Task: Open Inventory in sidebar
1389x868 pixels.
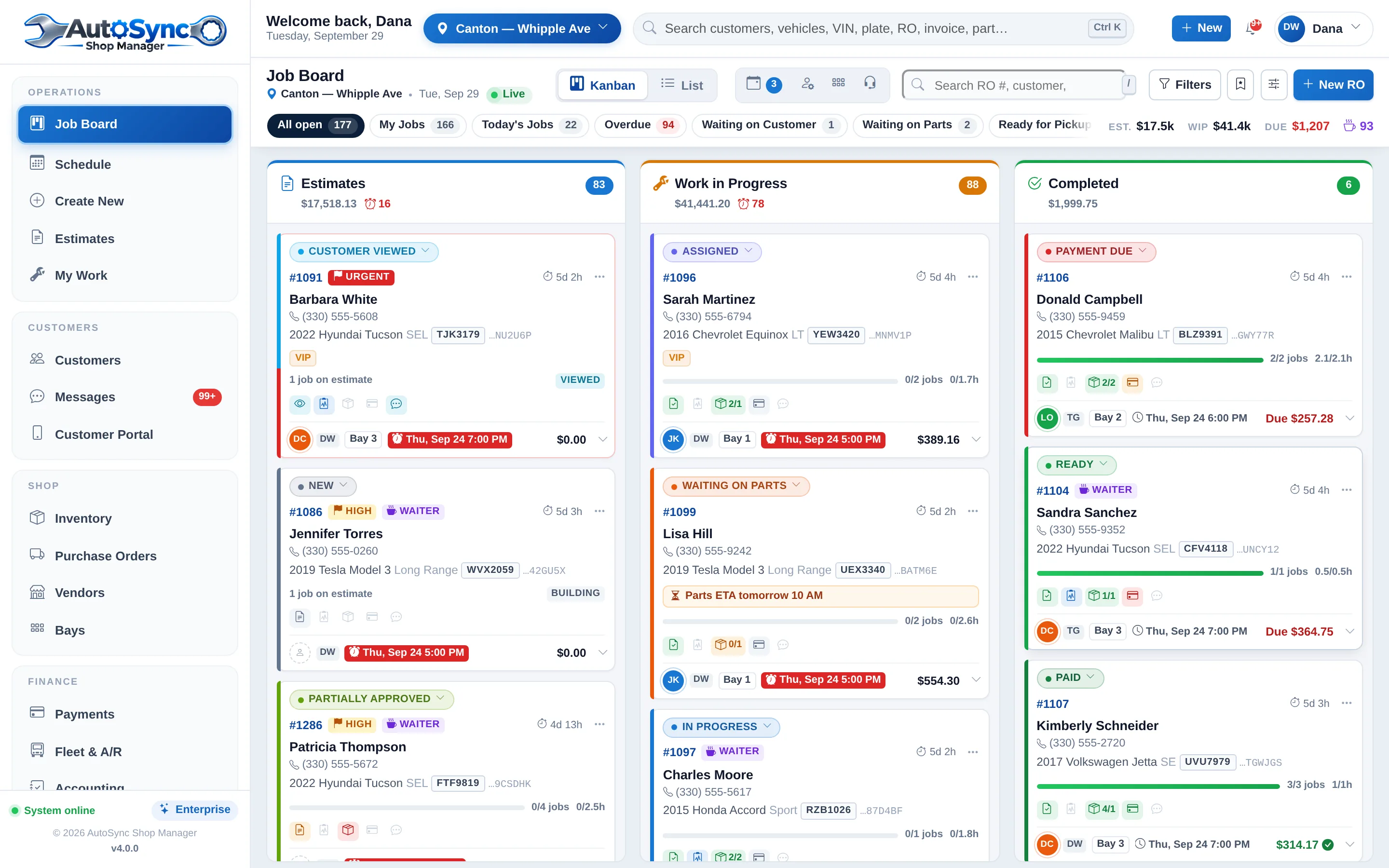Action: (x=124, y=518)
